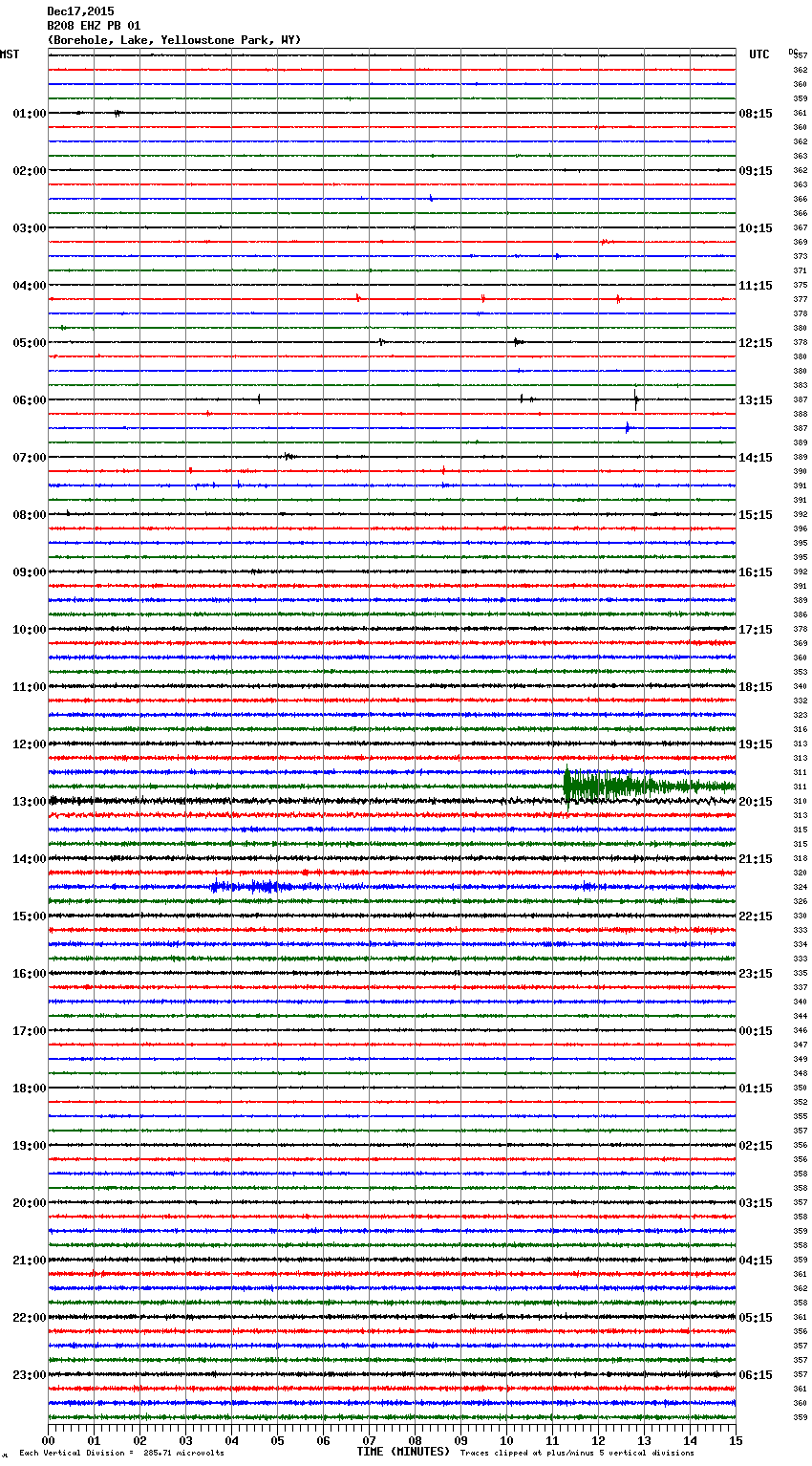Click the 04:15 UTC row label
The image size is (812, 1466).
pyautogui.click(x=756, y=1261)
